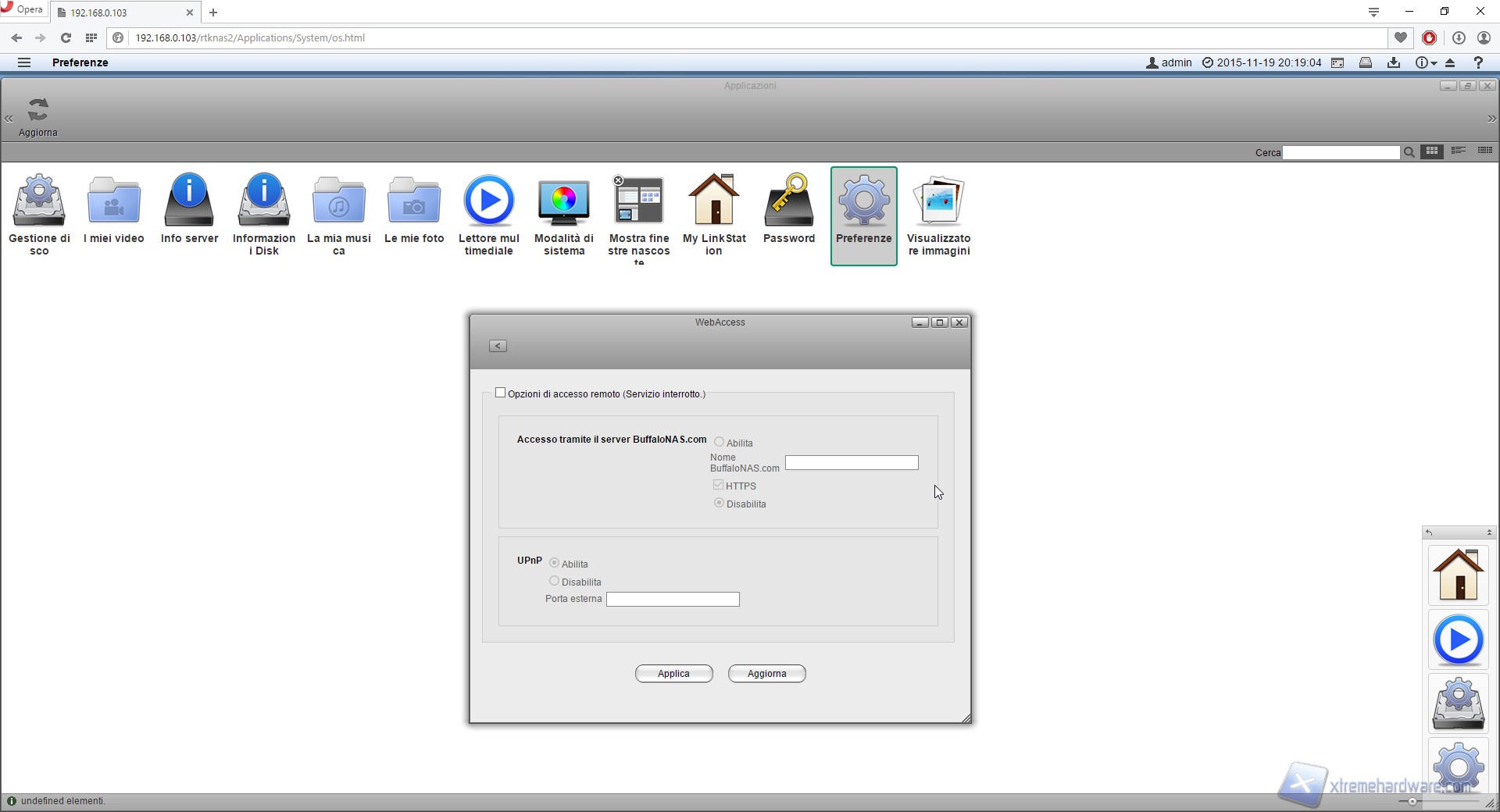Open the Info server icon
The width and height of the screenshot is (1500, 812).
pyautogui.click(x=189, y=201)
